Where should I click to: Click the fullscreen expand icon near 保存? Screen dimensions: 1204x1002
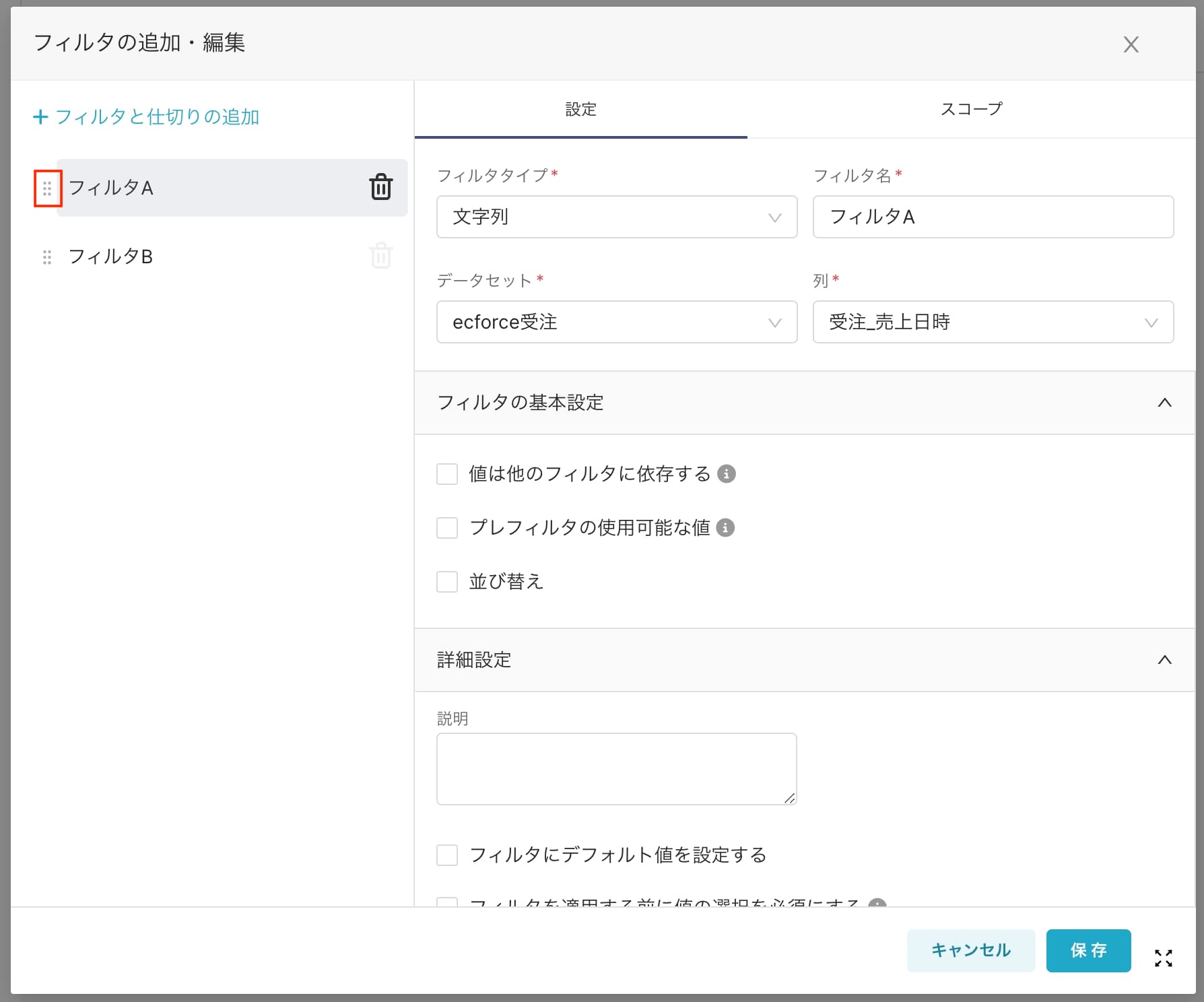coord(1163,958)
